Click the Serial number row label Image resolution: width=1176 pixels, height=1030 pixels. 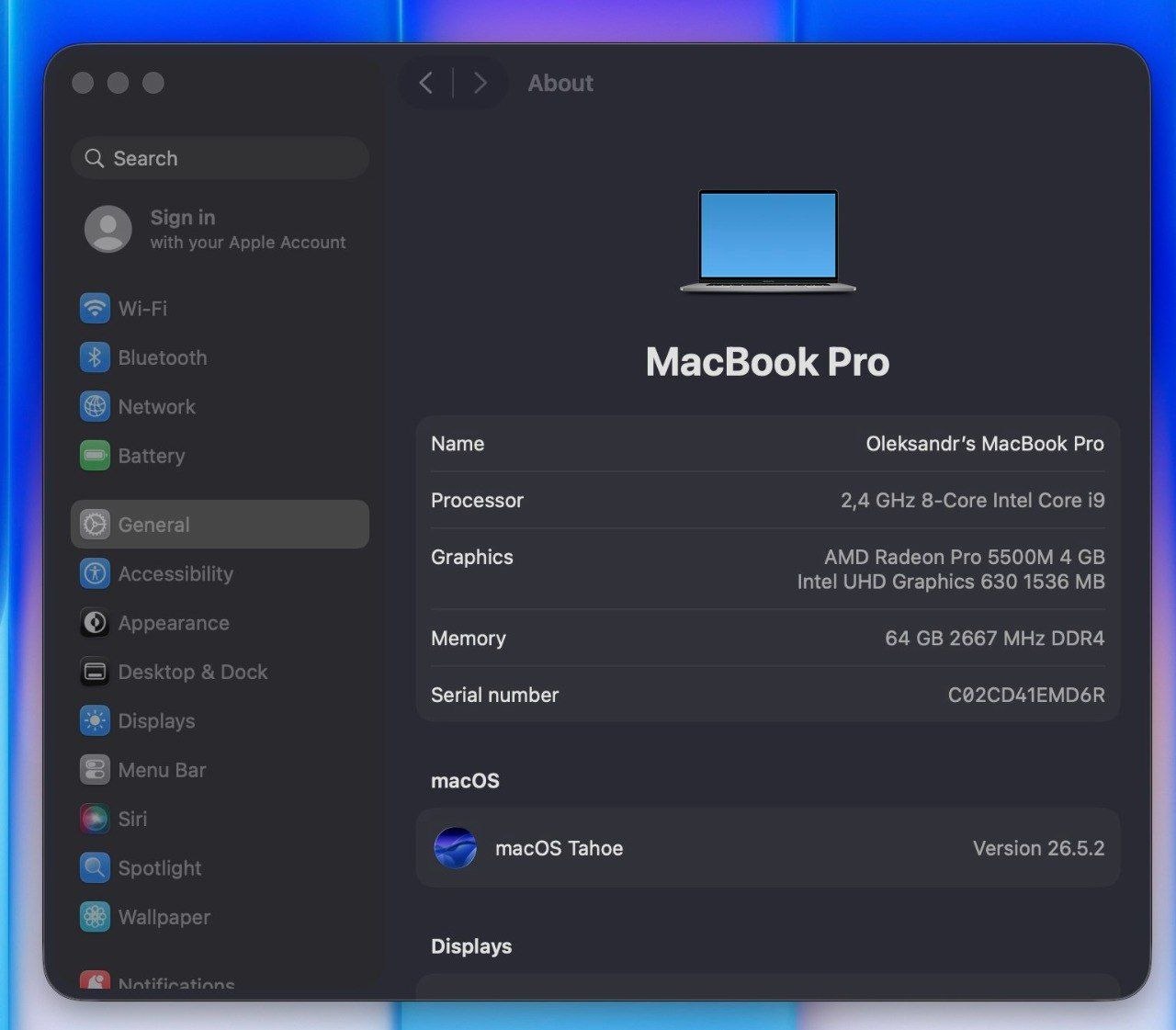(x=494, y=696)
